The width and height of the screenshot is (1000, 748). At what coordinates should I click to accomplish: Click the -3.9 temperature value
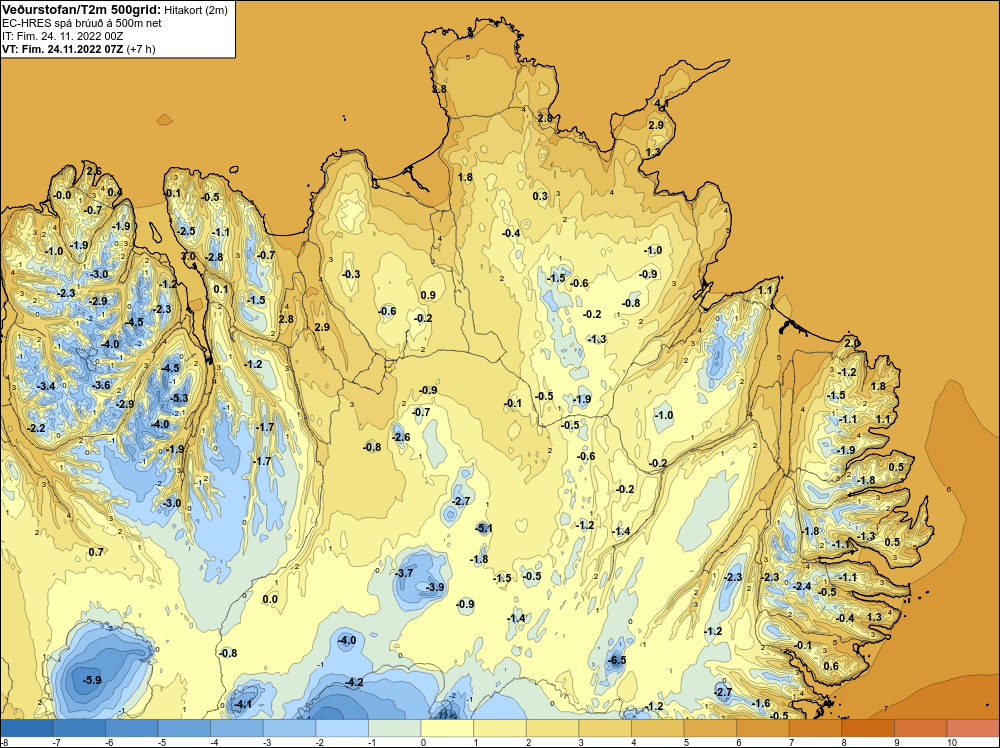(435, 587)
